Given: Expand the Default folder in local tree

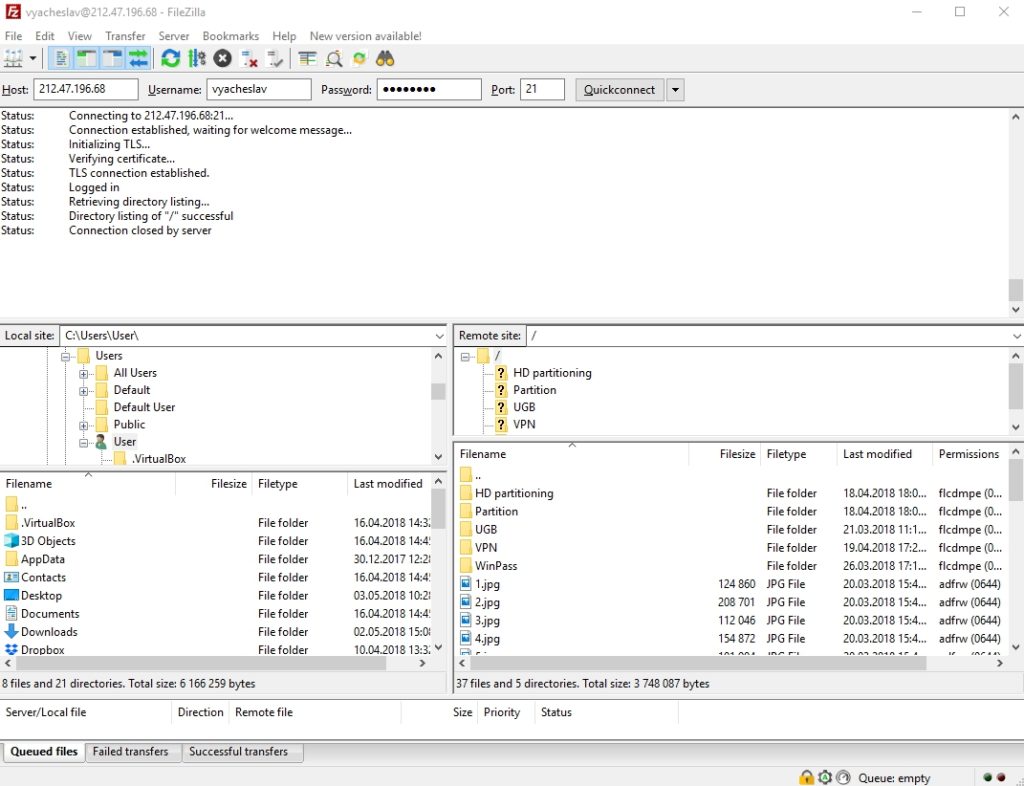Looking at the screenshot, I should pos(83,391).
